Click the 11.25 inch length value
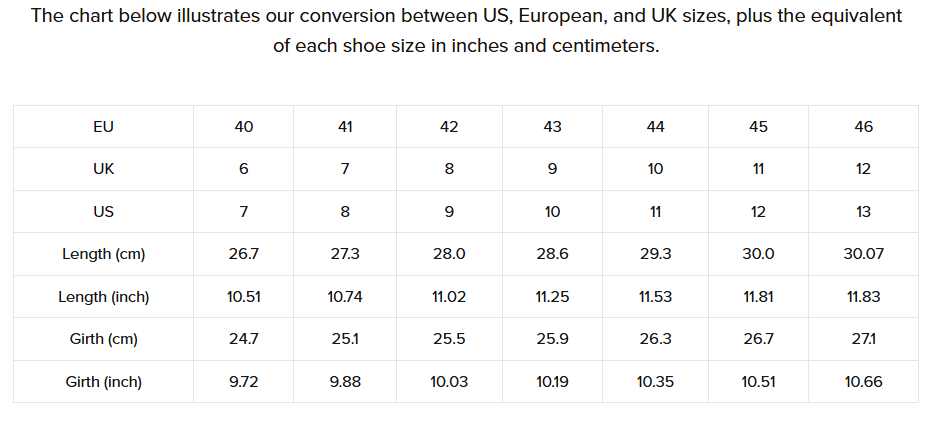This screenshot has height=424, width=932. (552, 297)
